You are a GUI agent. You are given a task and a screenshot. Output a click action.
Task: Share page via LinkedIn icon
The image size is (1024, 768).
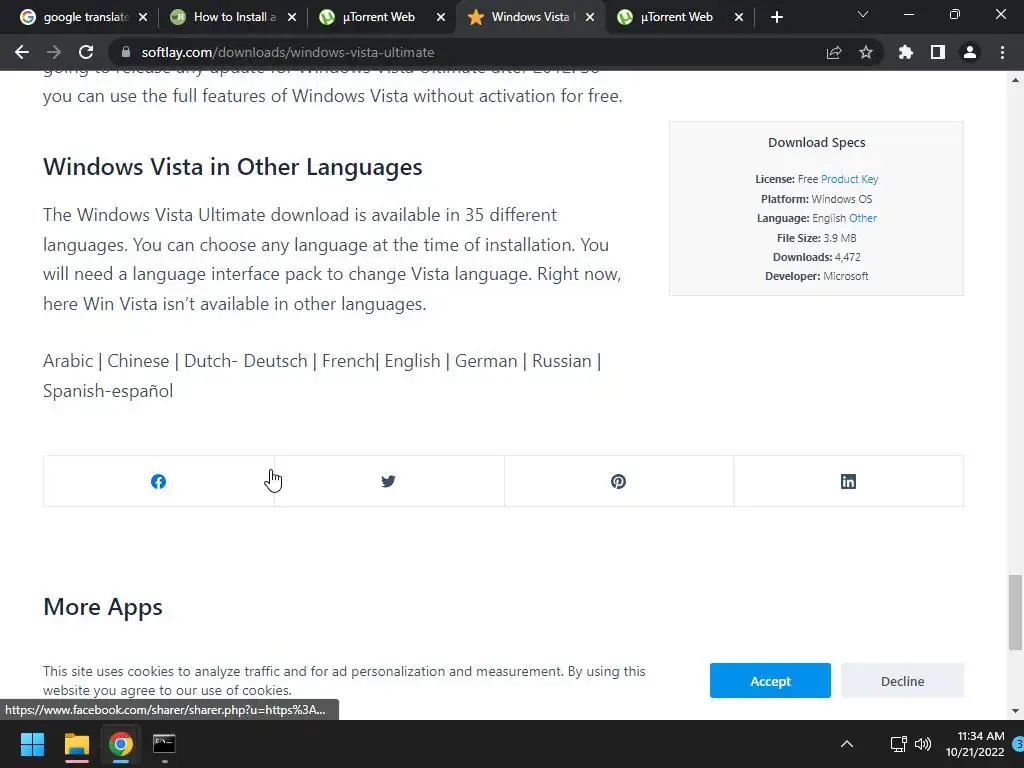pos(848,481)
